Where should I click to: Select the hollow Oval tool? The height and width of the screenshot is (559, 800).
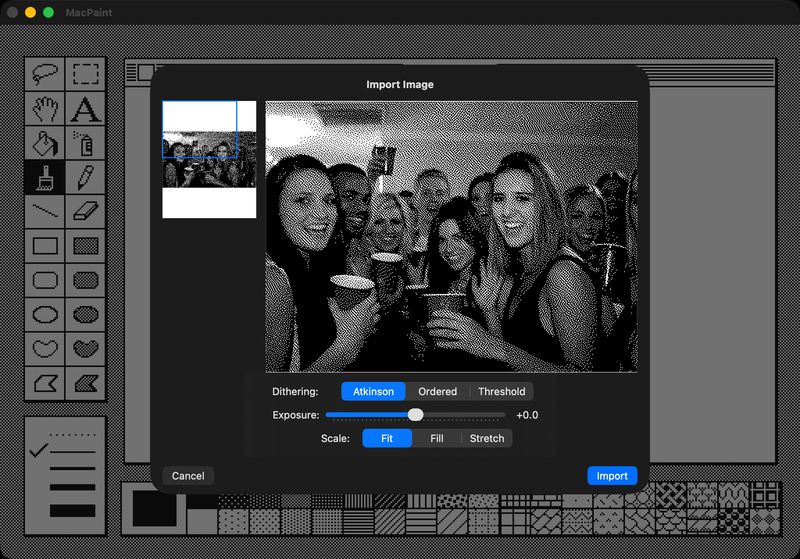45,314
